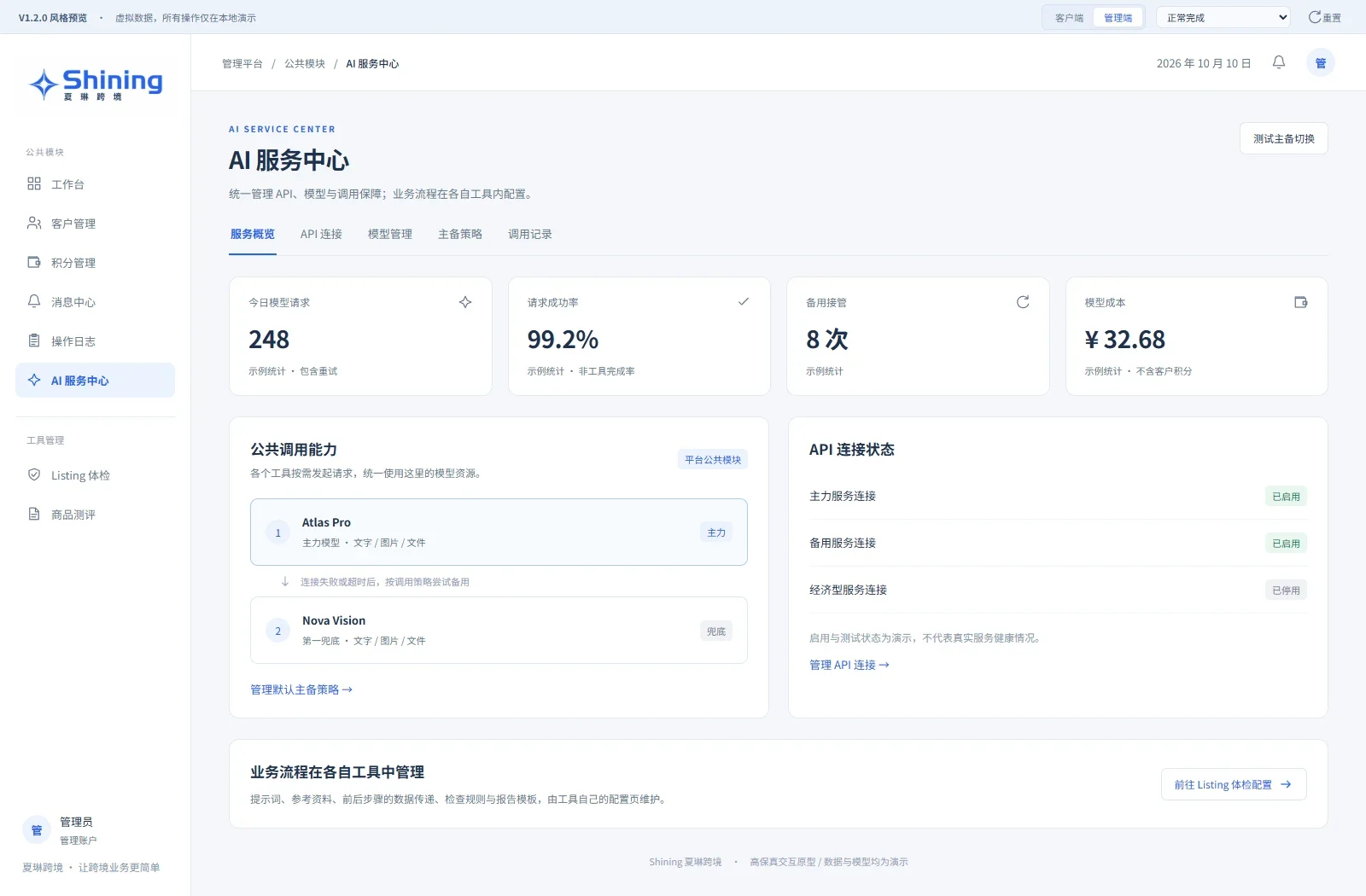The height and width of the screenshot is (896, 1366).
Task: Open the 模型管理 tab
Action: point(390,234)
